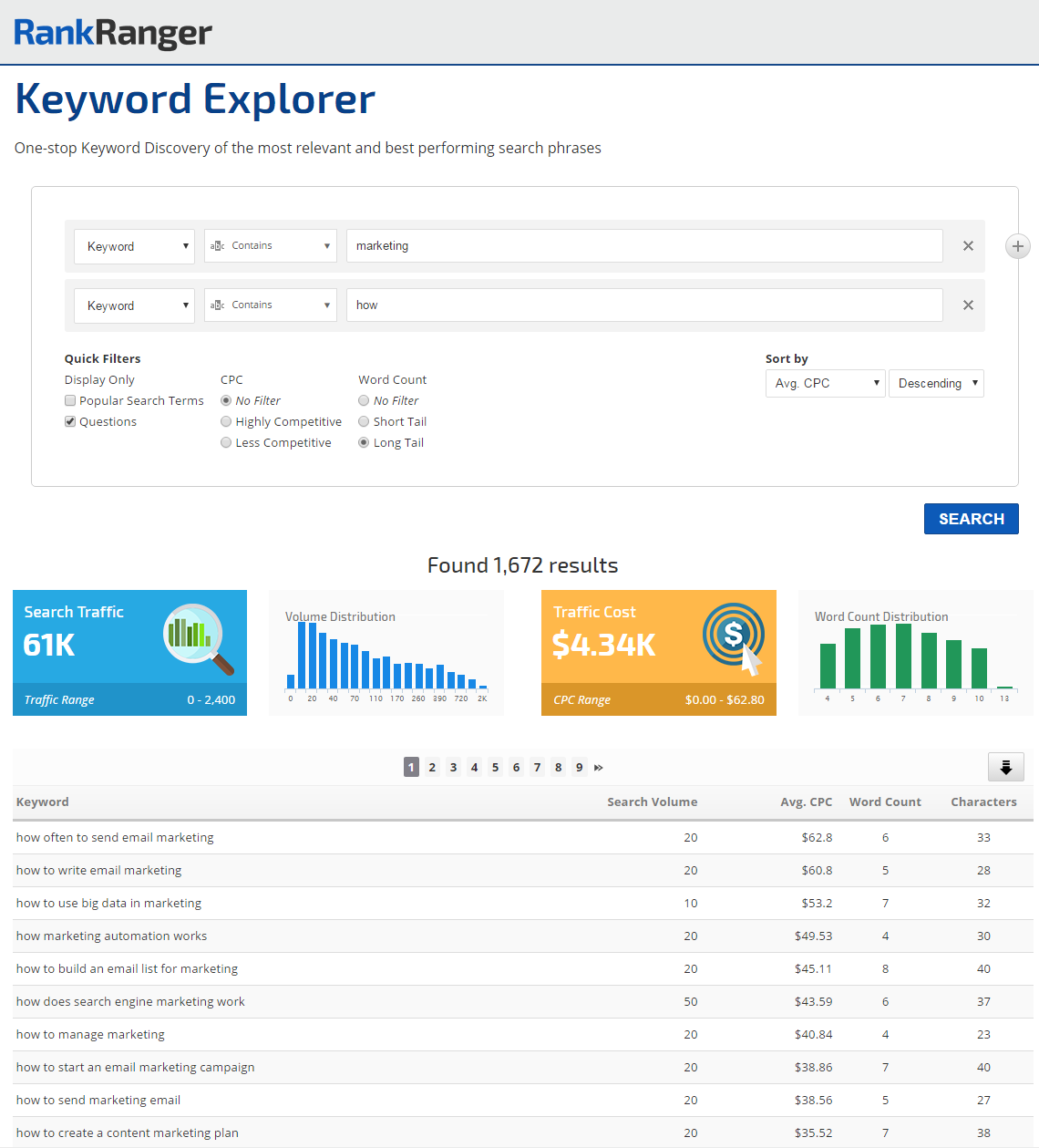Expand the first Contains condition dropdown
Image resolution: width=1039 pixels, height=1148 pixels.
(270, 246)
